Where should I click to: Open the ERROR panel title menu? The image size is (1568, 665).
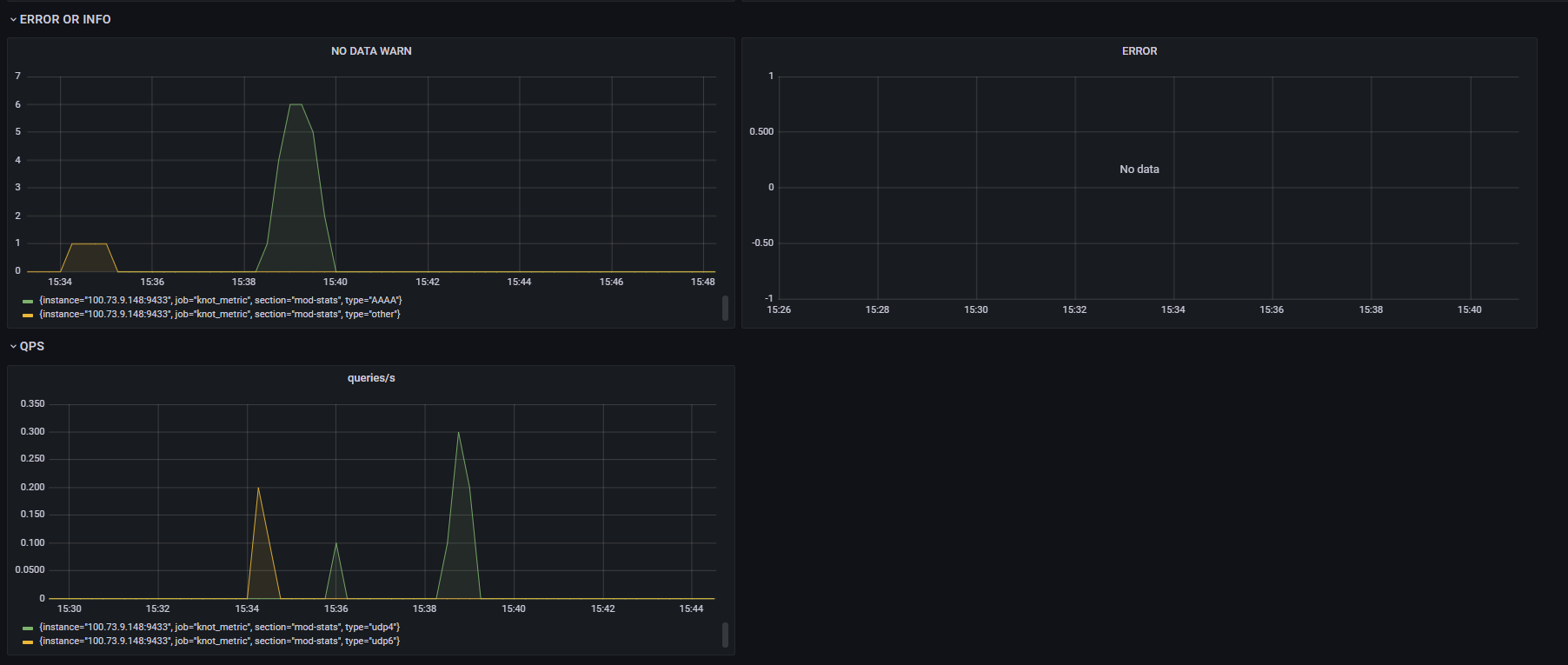[x=1139, y=51]
